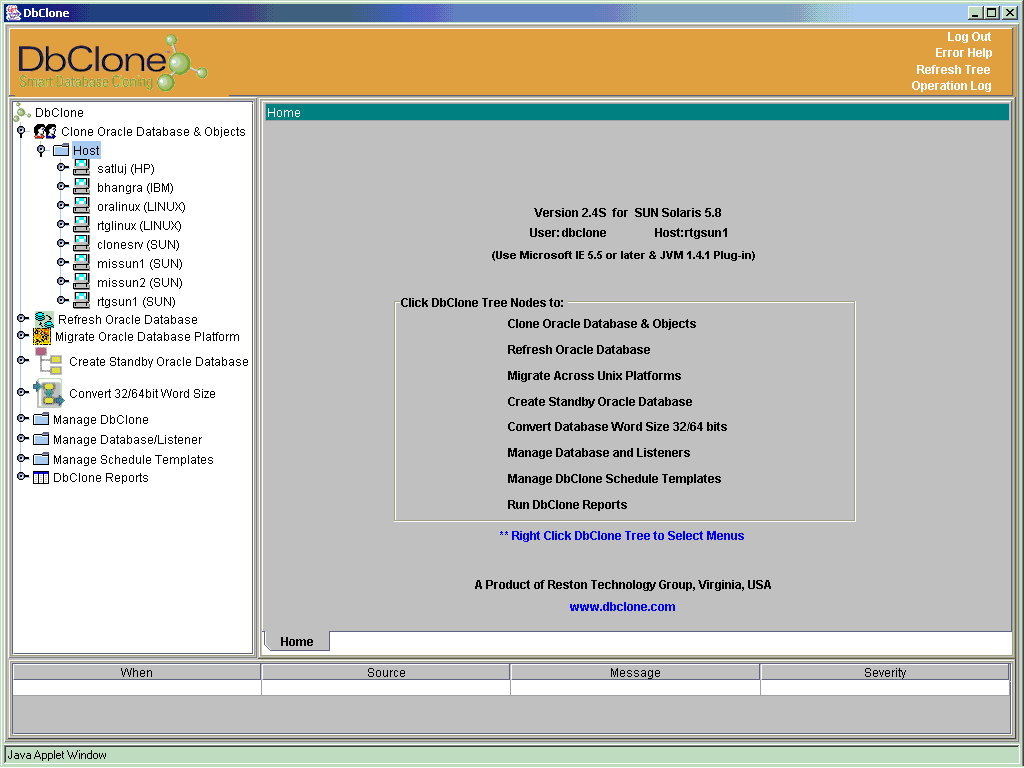Expand the DbClone Reports node
Viewport: 1024px width, 768px height.
tap(22, 476)
